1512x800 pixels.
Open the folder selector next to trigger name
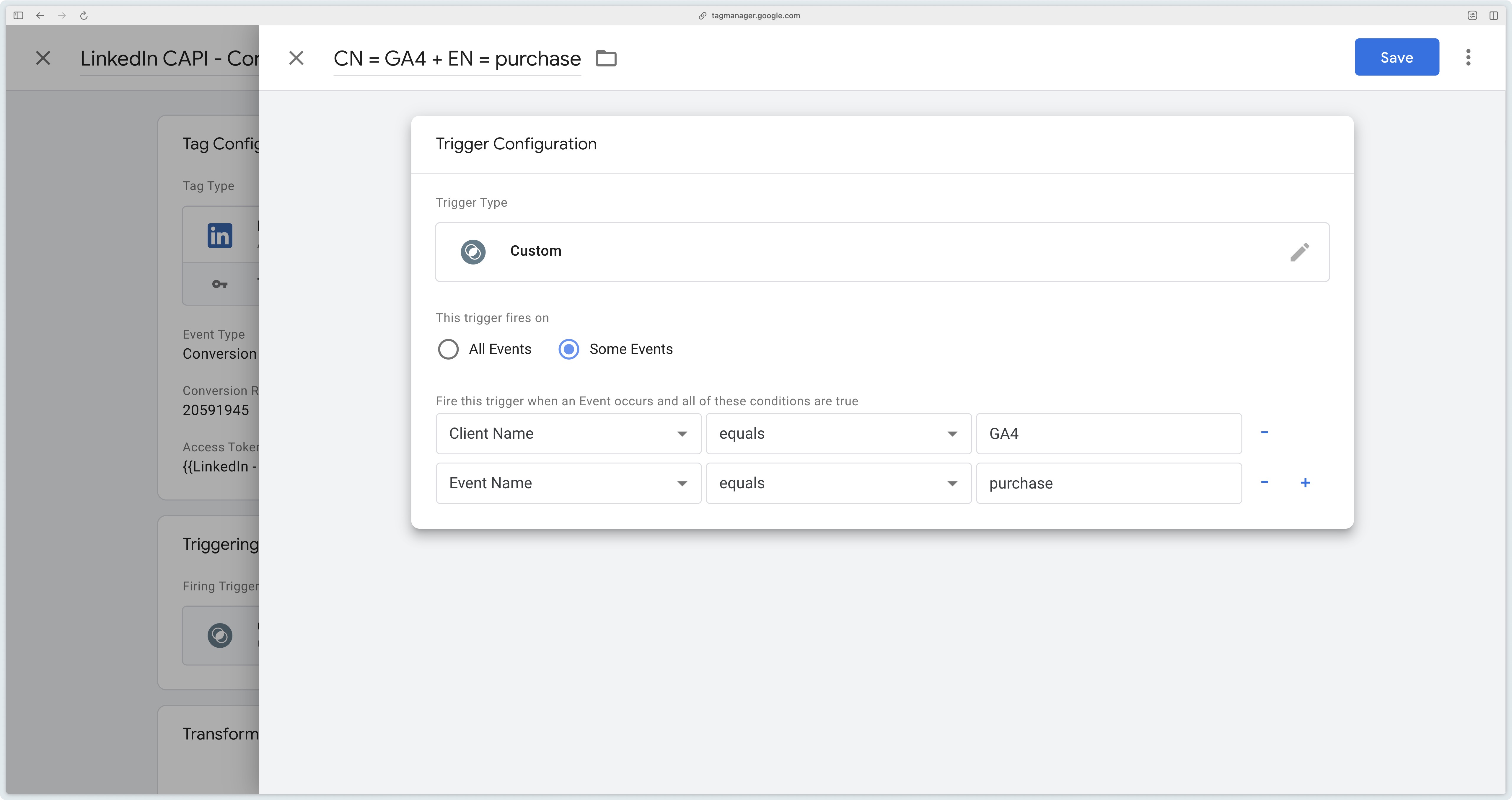606,58
